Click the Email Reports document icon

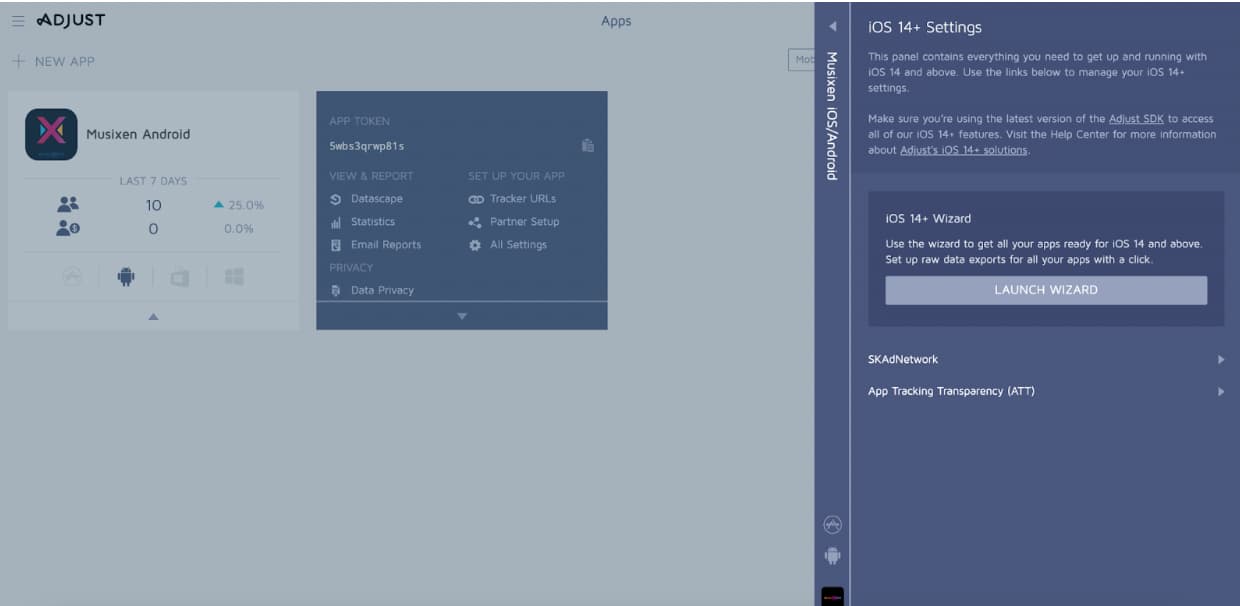click(x=336, y=245)
